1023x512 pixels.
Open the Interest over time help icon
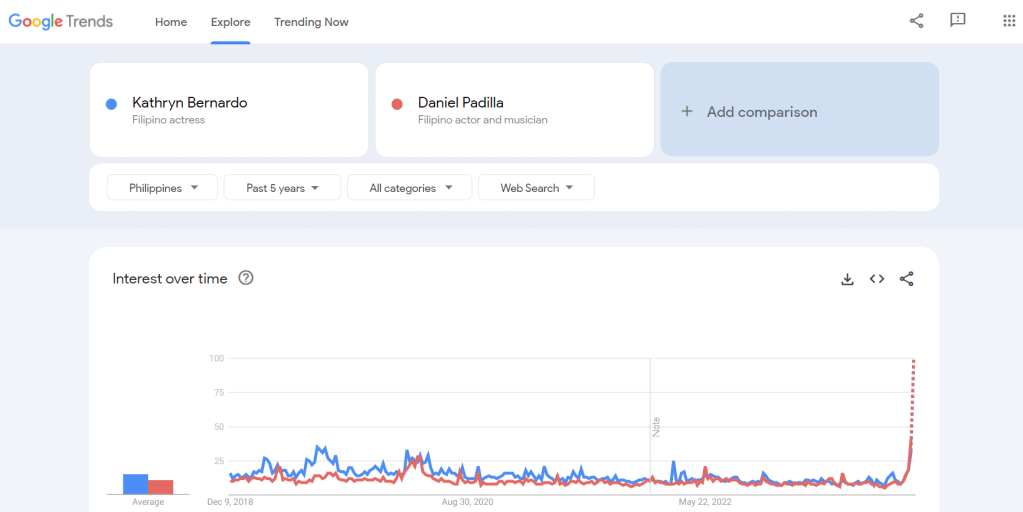tap(246, 278)
